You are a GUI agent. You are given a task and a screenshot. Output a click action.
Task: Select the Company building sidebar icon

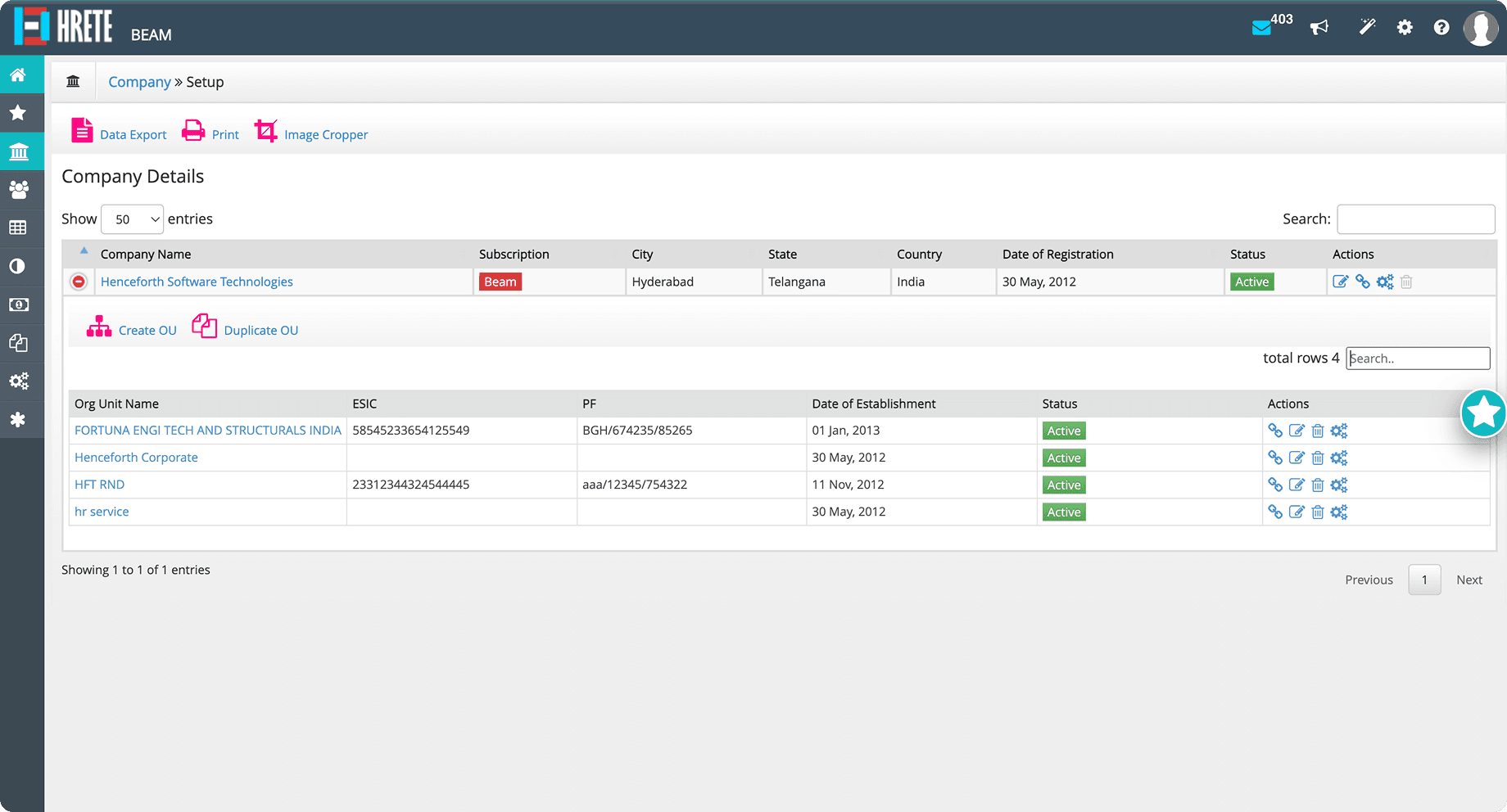(18, 151)
